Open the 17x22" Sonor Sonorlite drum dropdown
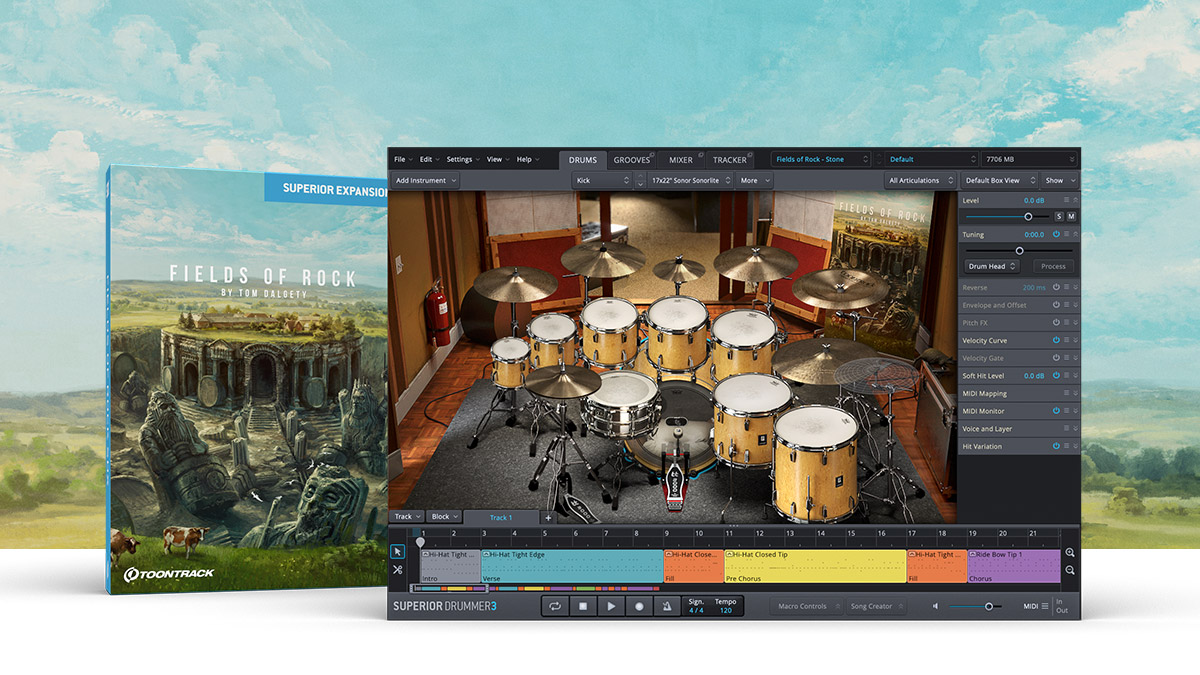 point(690,181)
